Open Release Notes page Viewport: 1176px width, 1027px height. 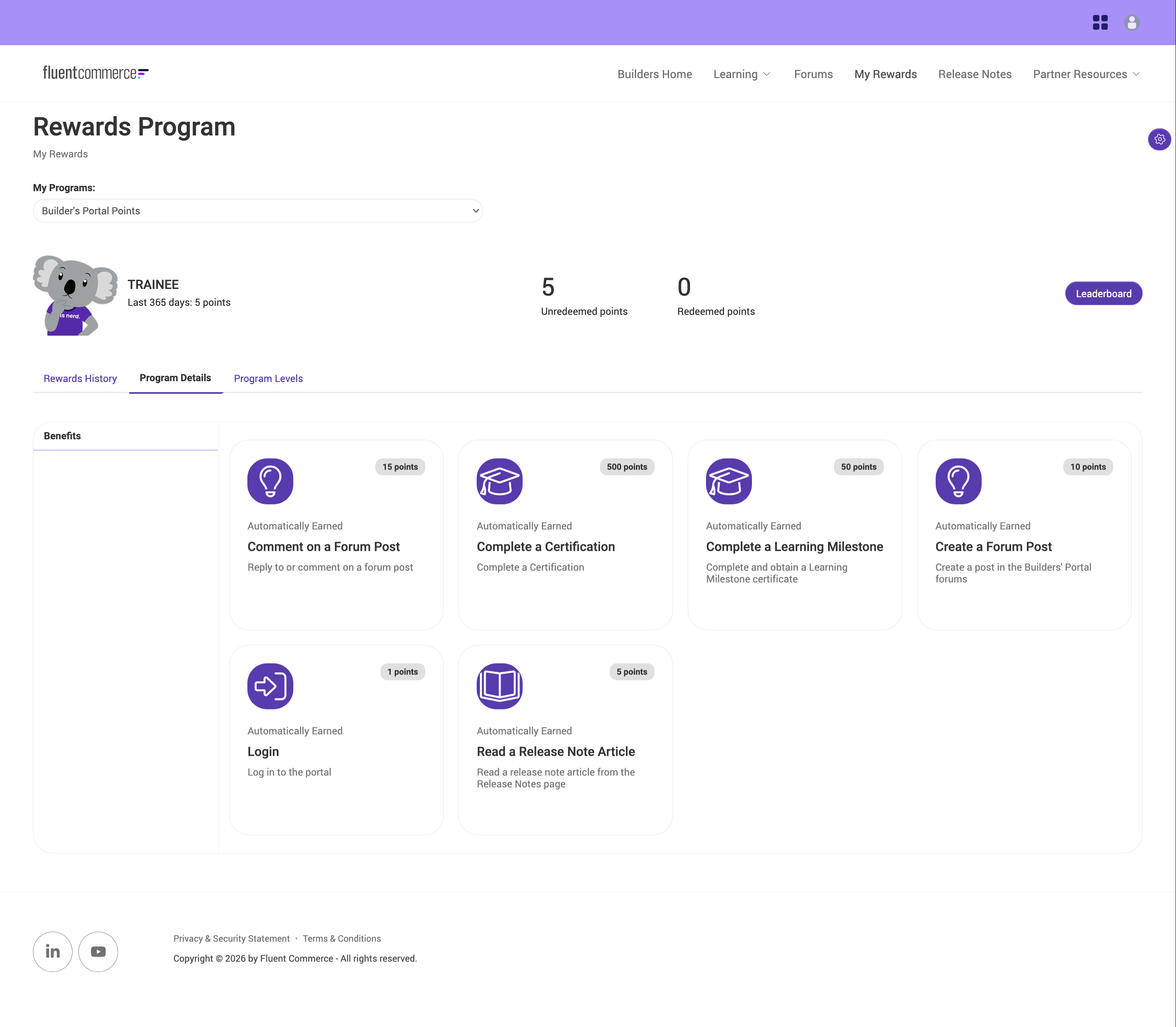975,74
